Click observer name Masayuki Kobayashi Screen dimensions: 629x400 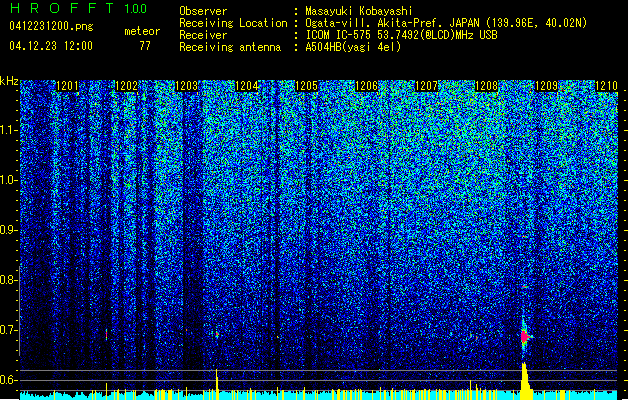(x=359, y=11)
